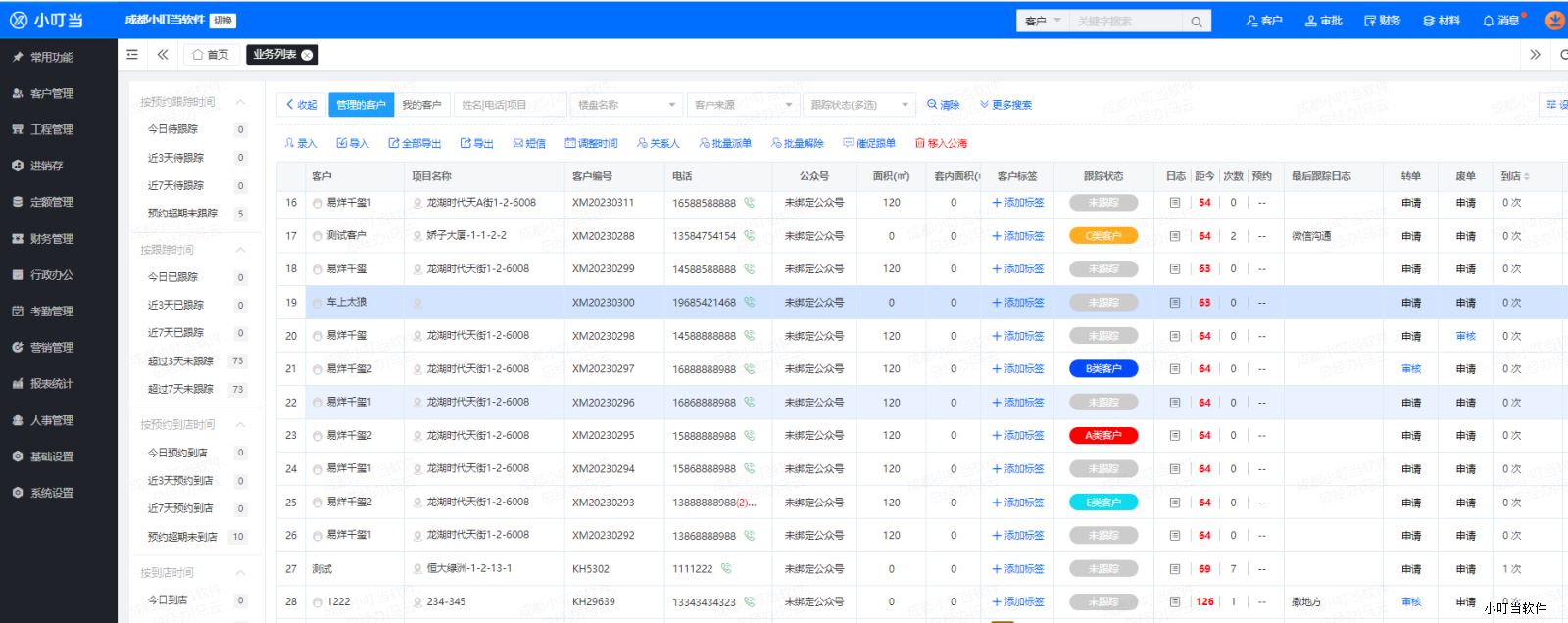
Task: Click phone call icon for 1111222
Action: pyautogui.click(x=726, y=568)
